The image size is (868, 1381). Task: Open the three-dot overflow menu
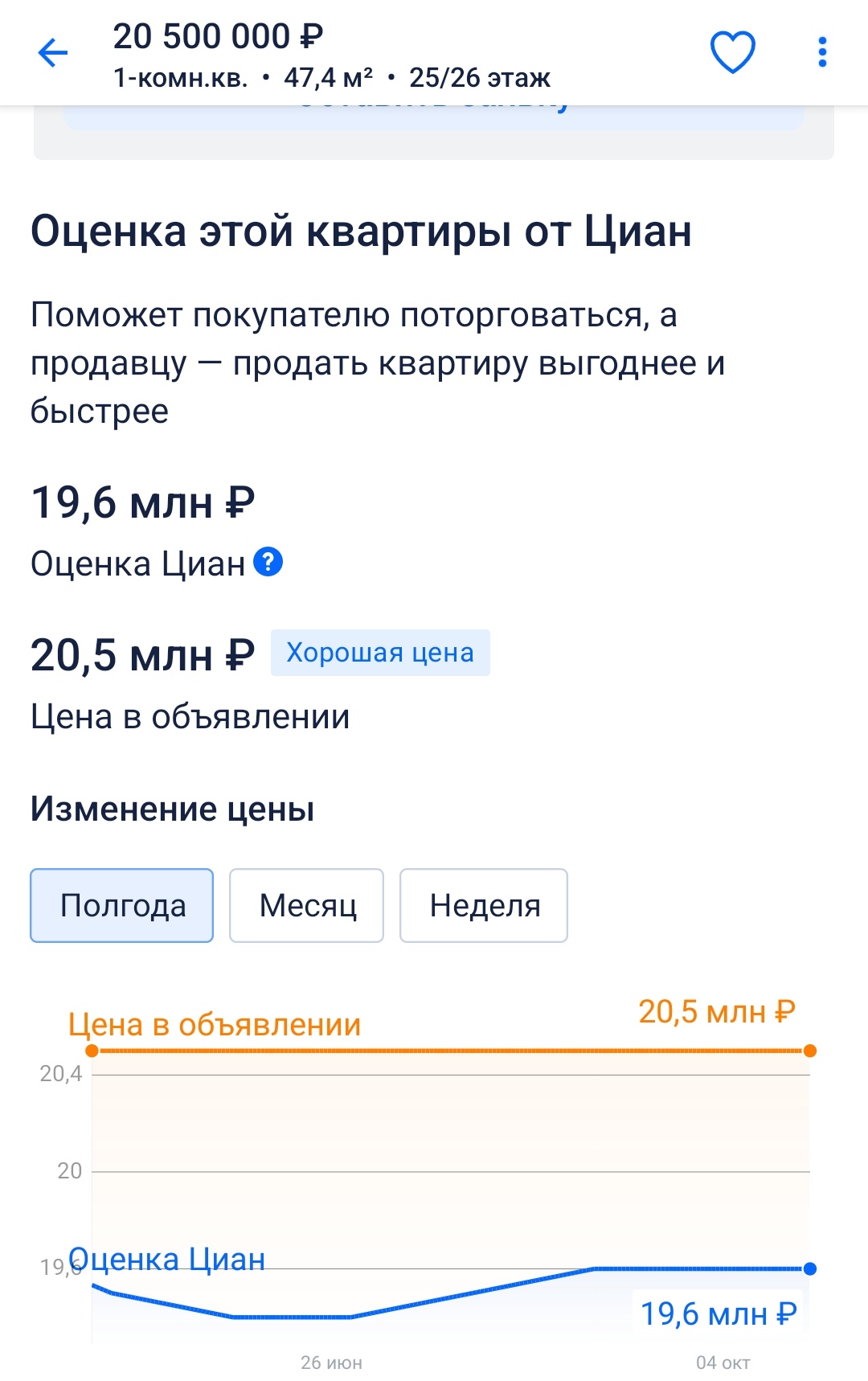click(x=821, y=52)
